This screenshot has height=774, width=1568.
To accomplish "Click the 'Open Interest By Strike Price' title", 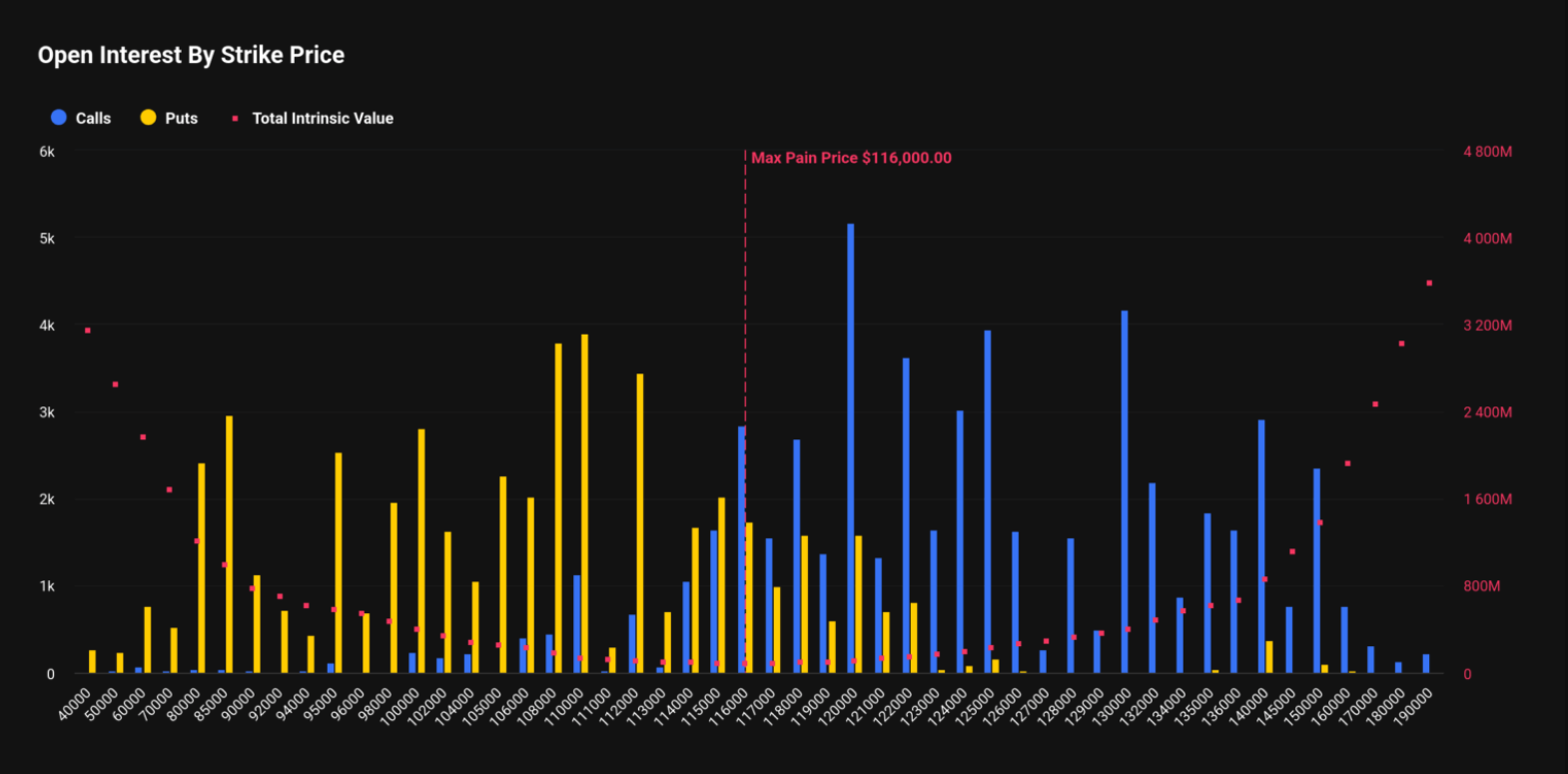I will pos(191,55).
